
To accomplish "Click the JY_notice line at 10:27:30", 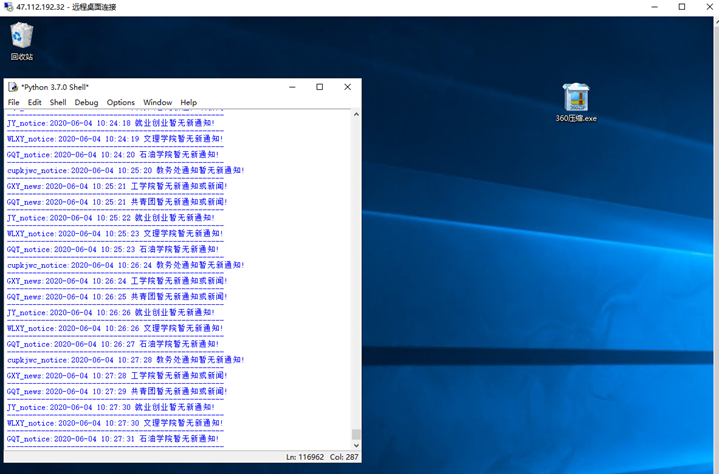I will click(x=111, y=407).
